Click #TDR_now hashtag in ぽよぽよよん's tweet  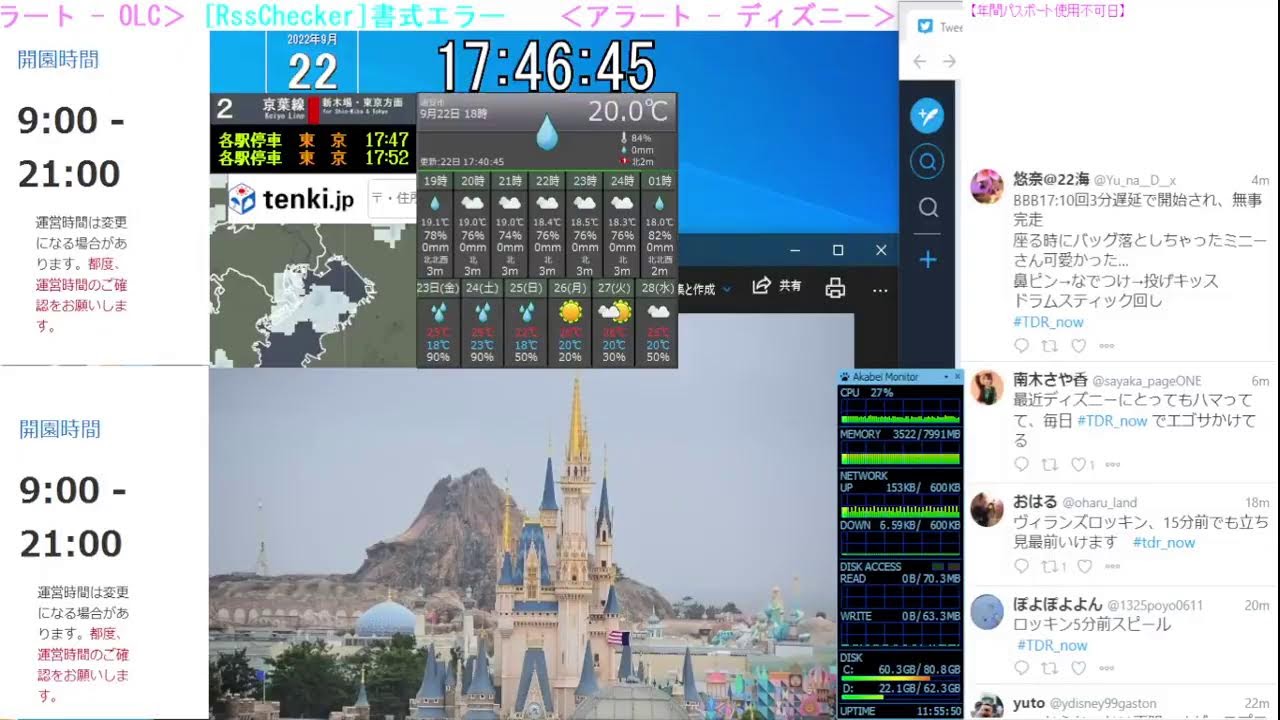point(1052,645)
